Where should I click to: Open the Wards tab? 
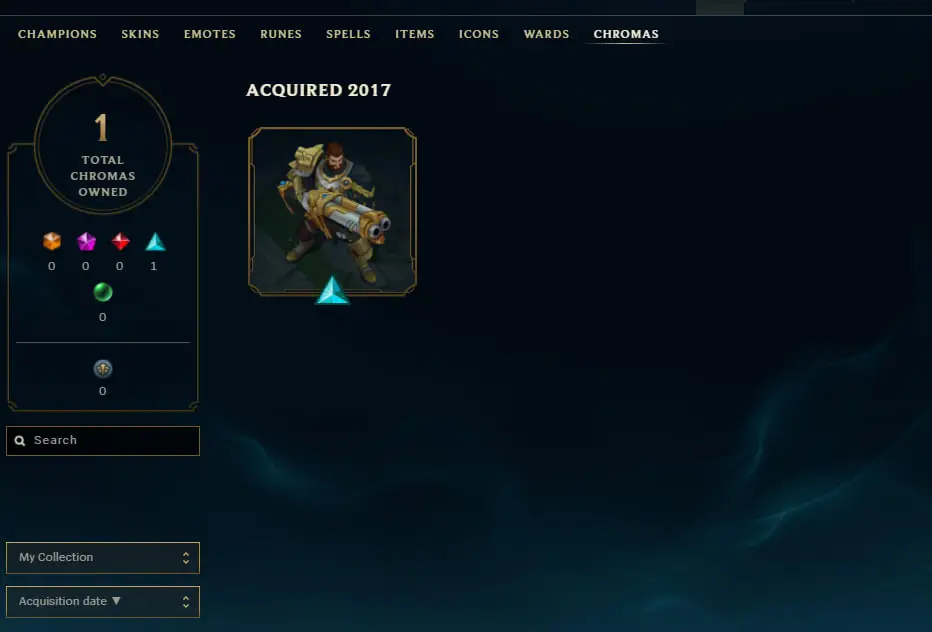pyautogui.click(x=546, y=34)
